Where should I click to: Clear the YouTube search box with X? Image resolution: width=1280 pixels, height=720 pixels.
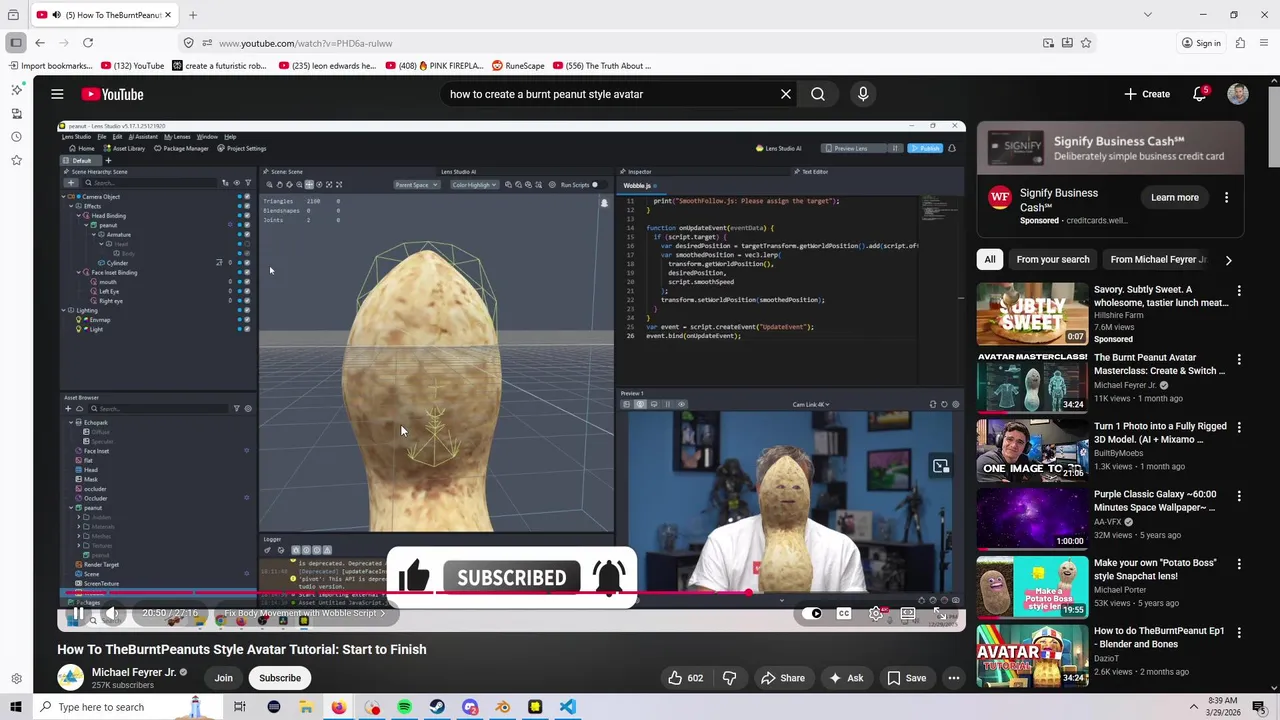(x=786, y=94)
